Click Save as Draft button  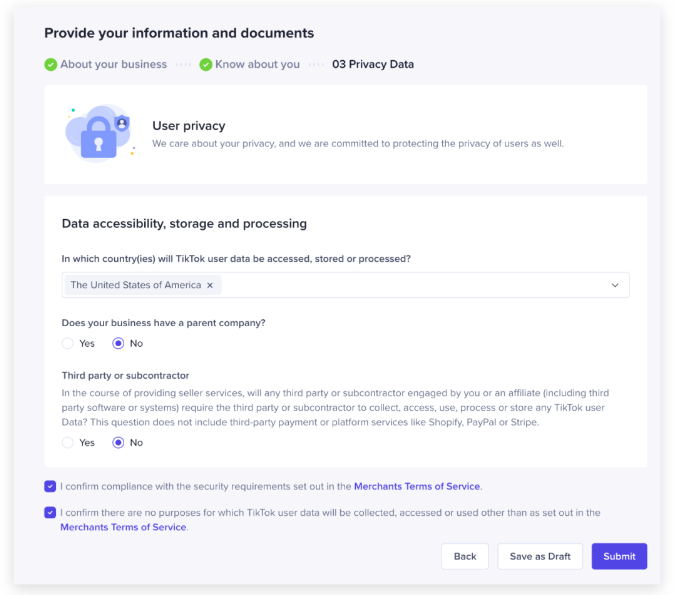pyautogui.click(x=540, y=556)
